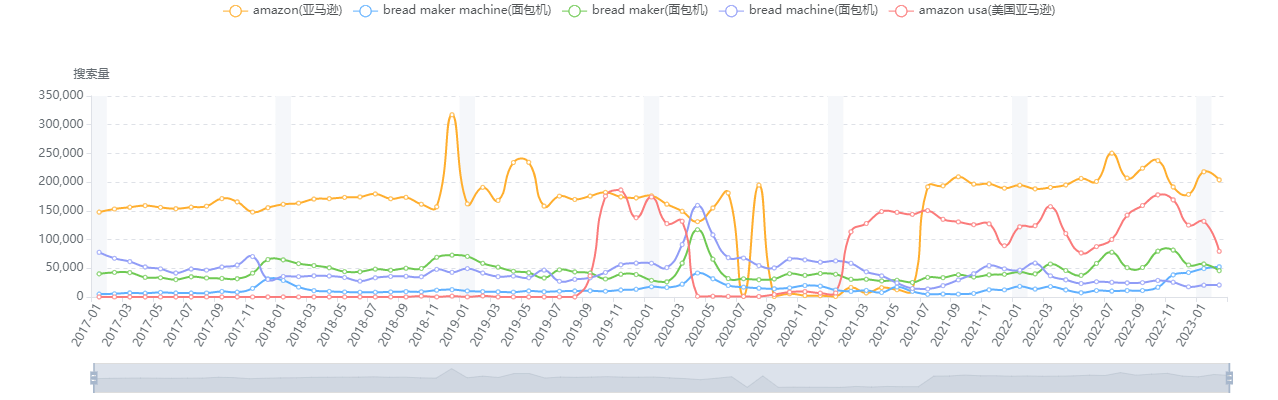Toggle the bread machine(面包机) legend series
Viewport: 1278px width, 400px height.
click(799, 10)
